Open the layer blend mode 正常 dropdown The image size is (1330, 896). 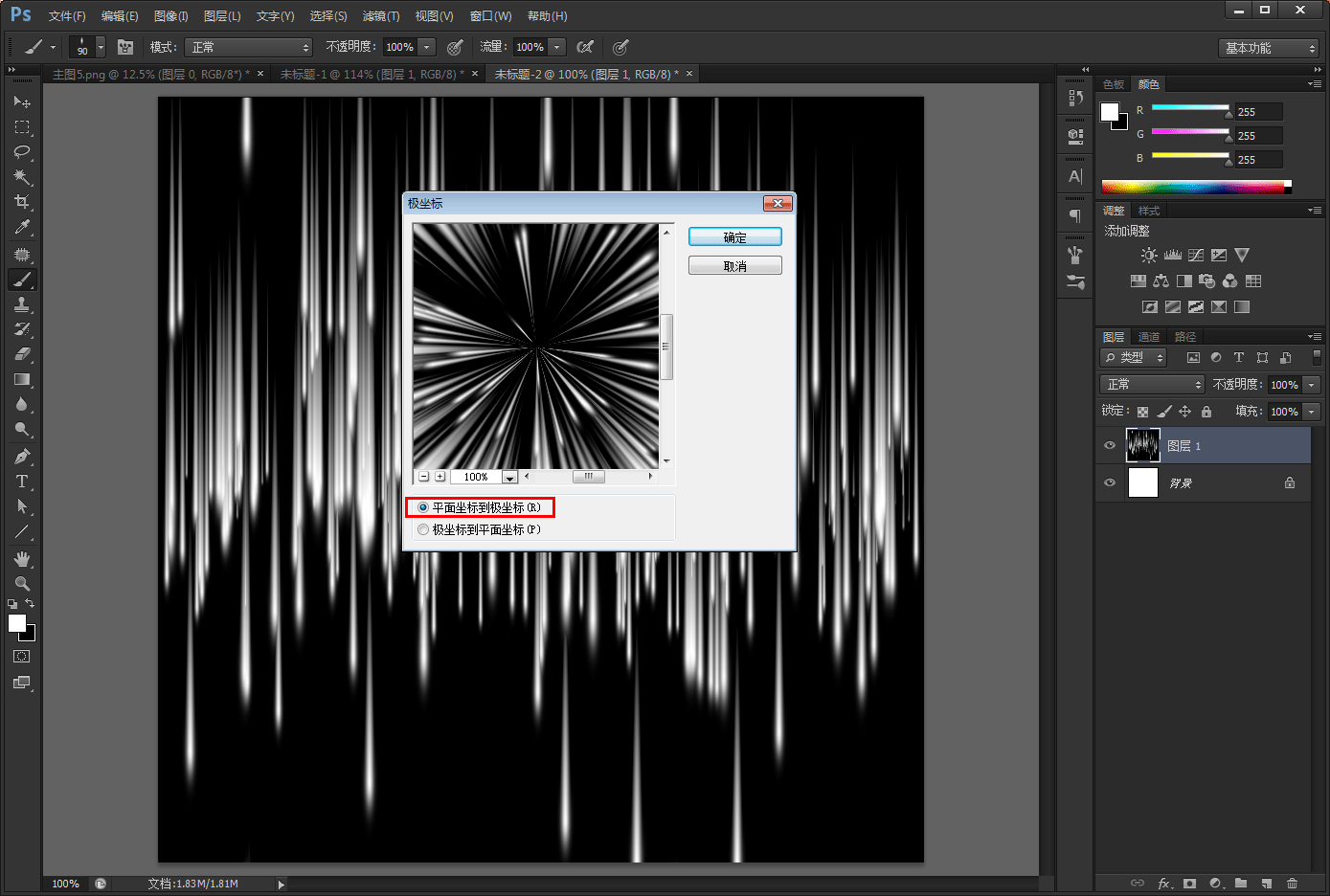point(1152,384)
